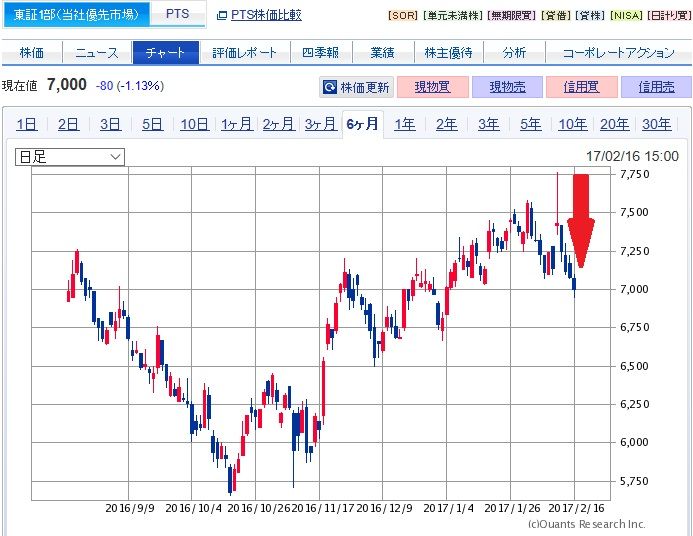Click the 2017/2/16 date axis label
The width and height of the screenshot is (693, 536).
pyautogui.click(x=576, y=508)
